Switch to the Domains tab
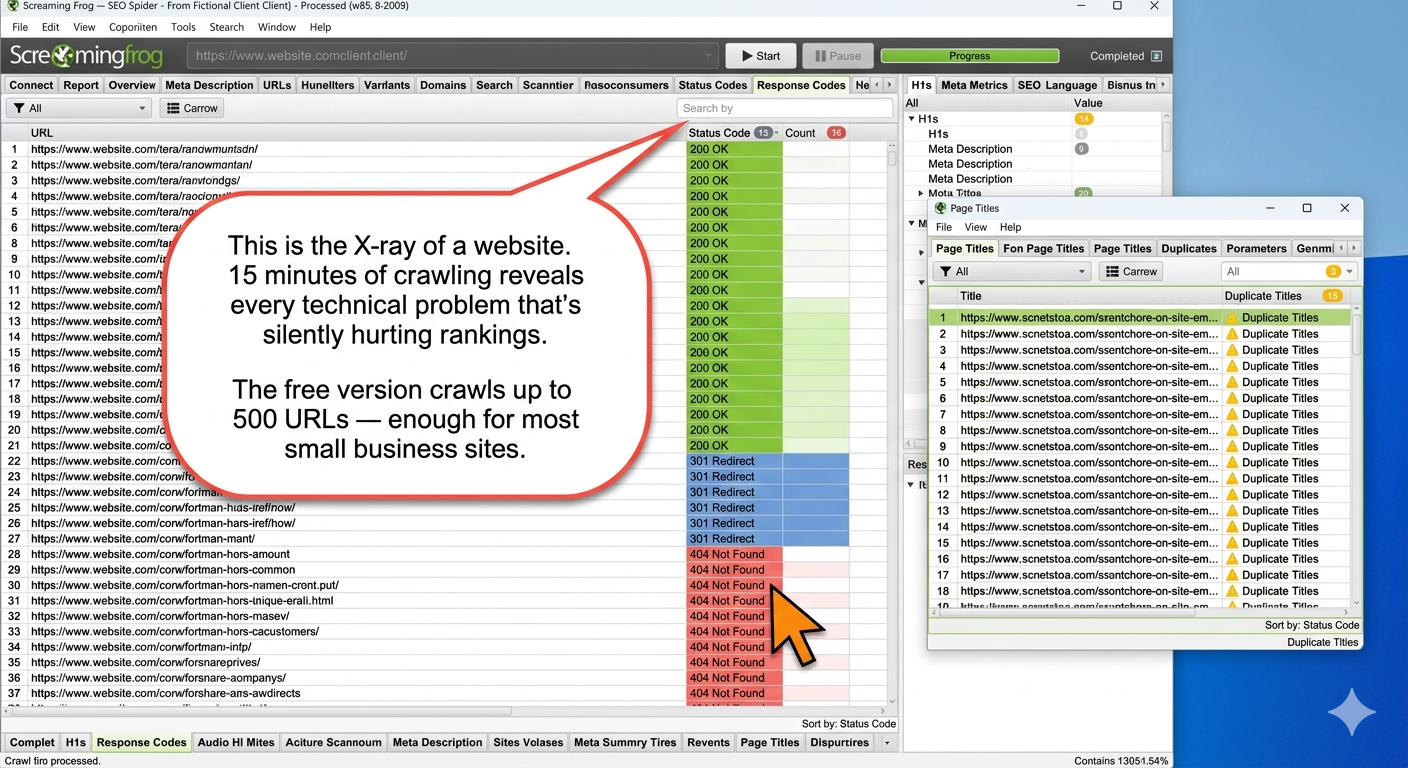This screenshot has width=1408, height=768. point(443,85)
